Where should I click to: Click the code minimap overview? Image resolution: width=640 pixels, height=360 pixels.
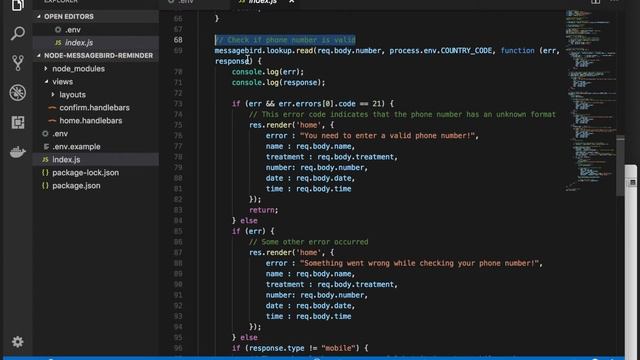pyautogui.click(x=590, y=100)
